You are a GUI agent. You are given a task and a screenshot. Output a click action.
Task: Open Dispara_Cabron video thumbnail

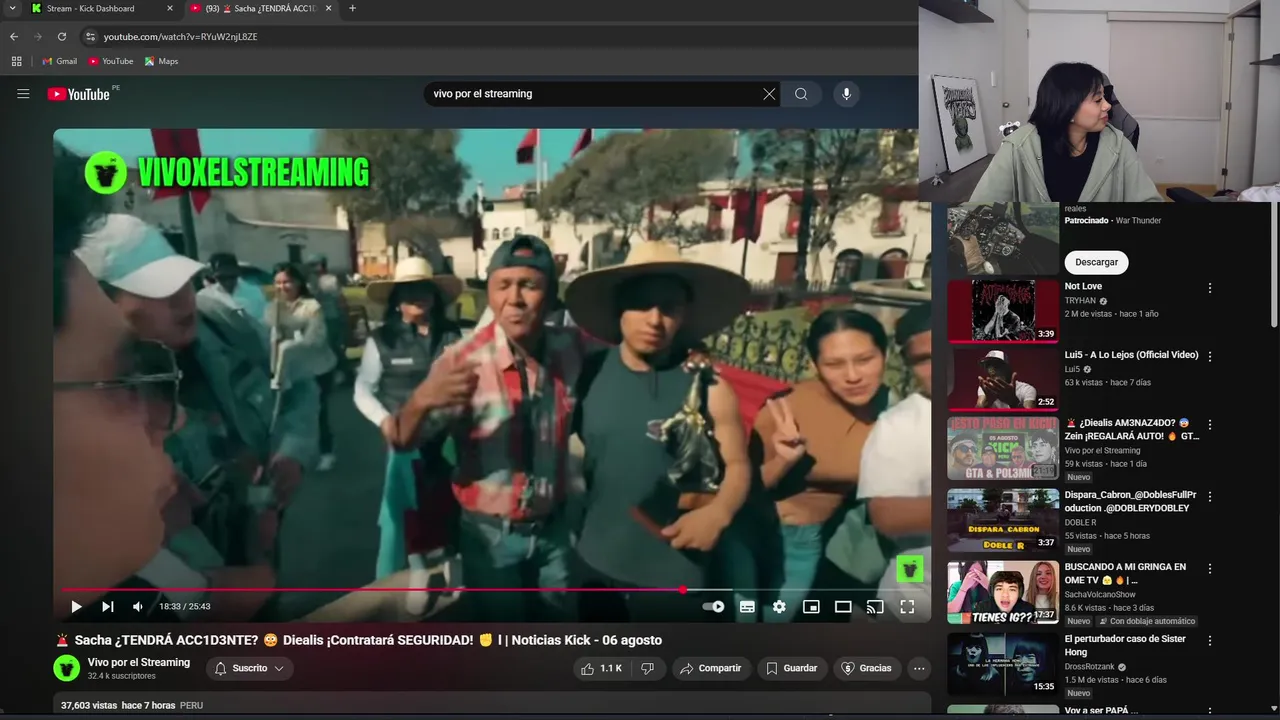click(x=1003, y=520)
